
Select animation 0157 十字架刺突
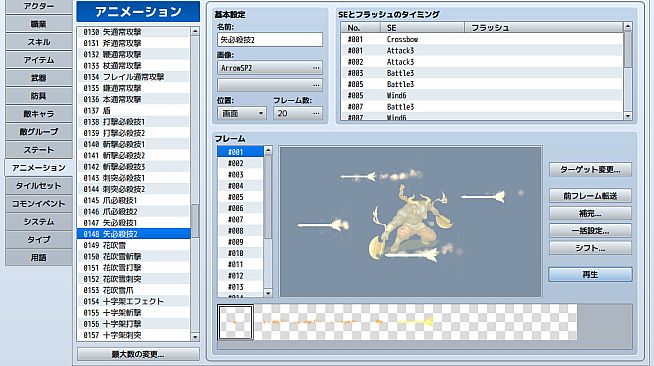click(134, 335)
